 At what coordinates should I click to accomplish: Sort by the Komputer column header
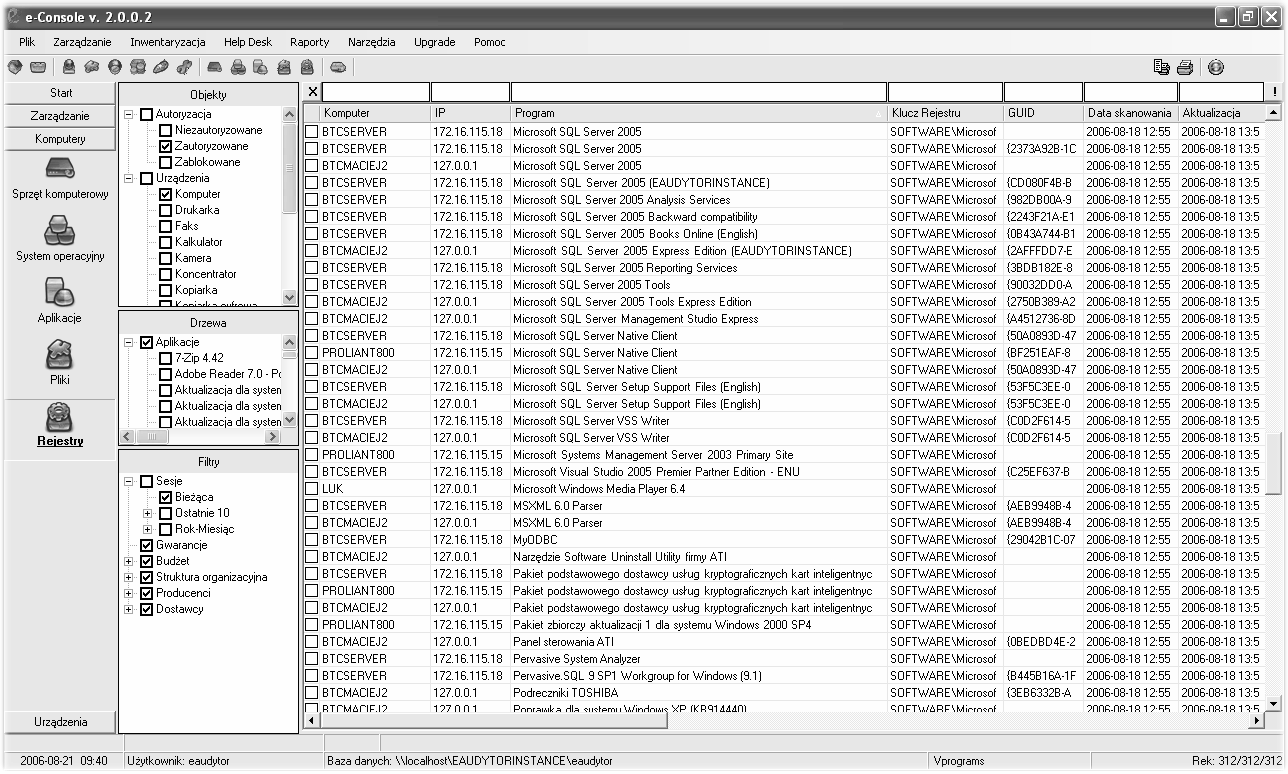click(375, 113)
